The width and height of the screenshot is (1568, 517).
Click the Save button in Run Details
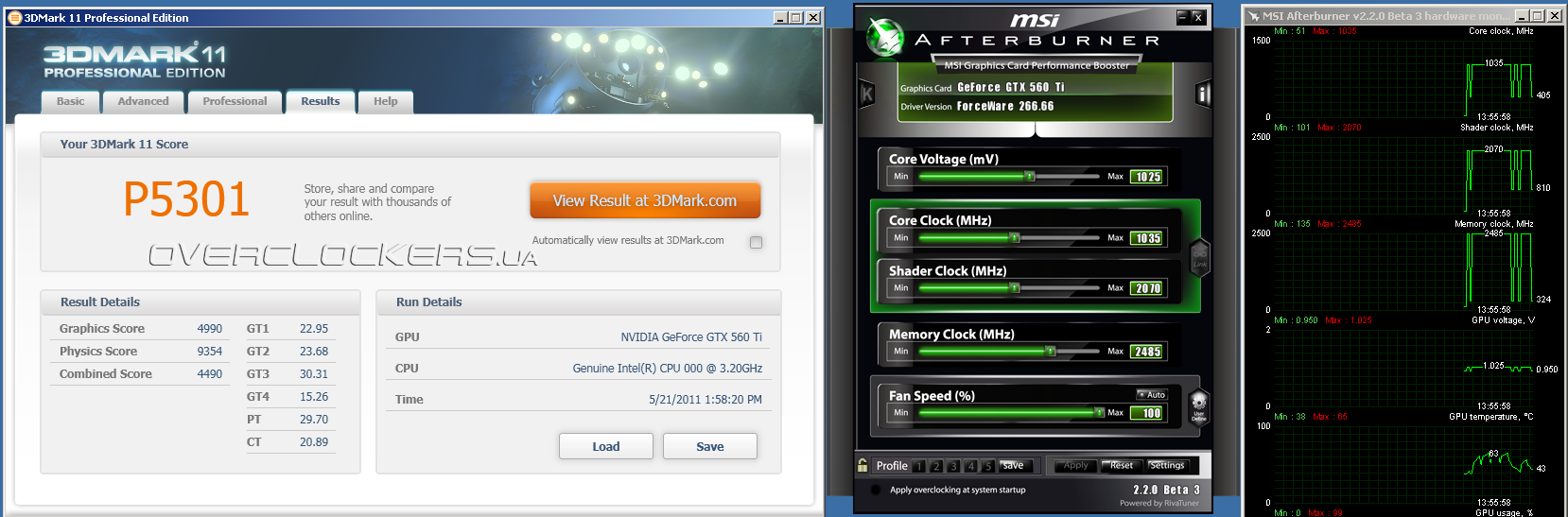coord(710,446)
